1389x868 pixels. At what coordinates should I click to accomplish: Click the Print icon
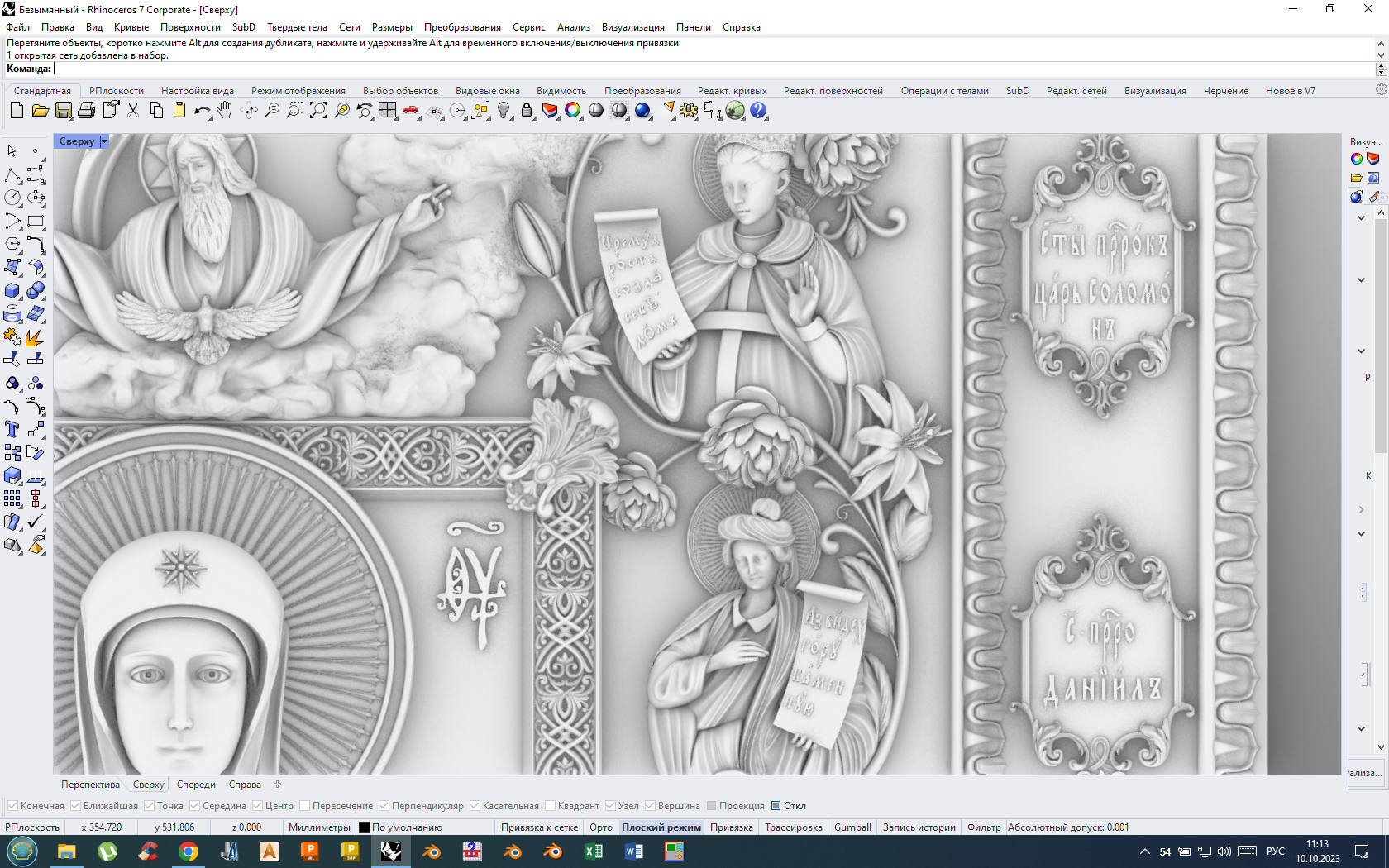click(86, 110)
